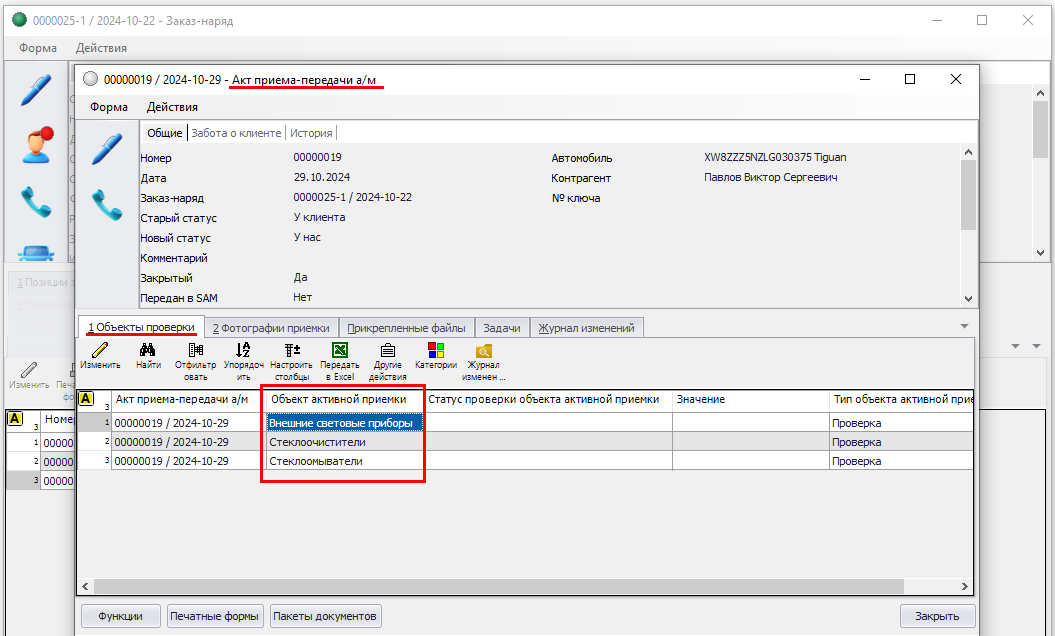Image resolution: width=1055 pixels, height=636 pixels.
Task: Switch to Фотографии приемки tab
Action: coord(271,328)
